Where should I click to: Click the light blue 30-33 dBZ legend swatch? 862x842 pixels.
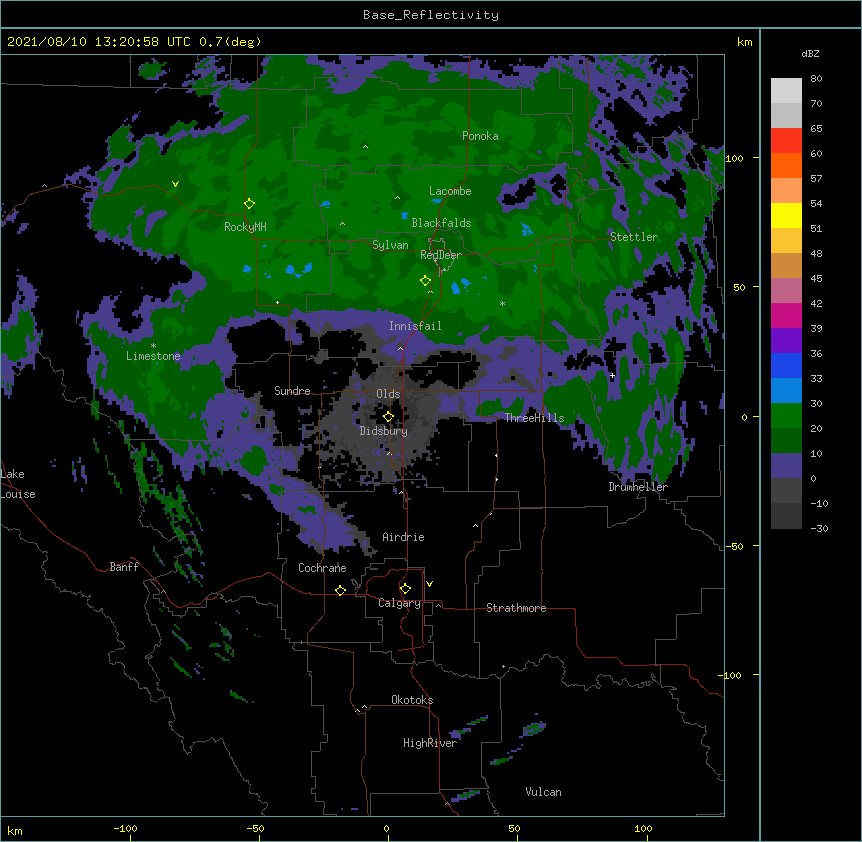786,391
